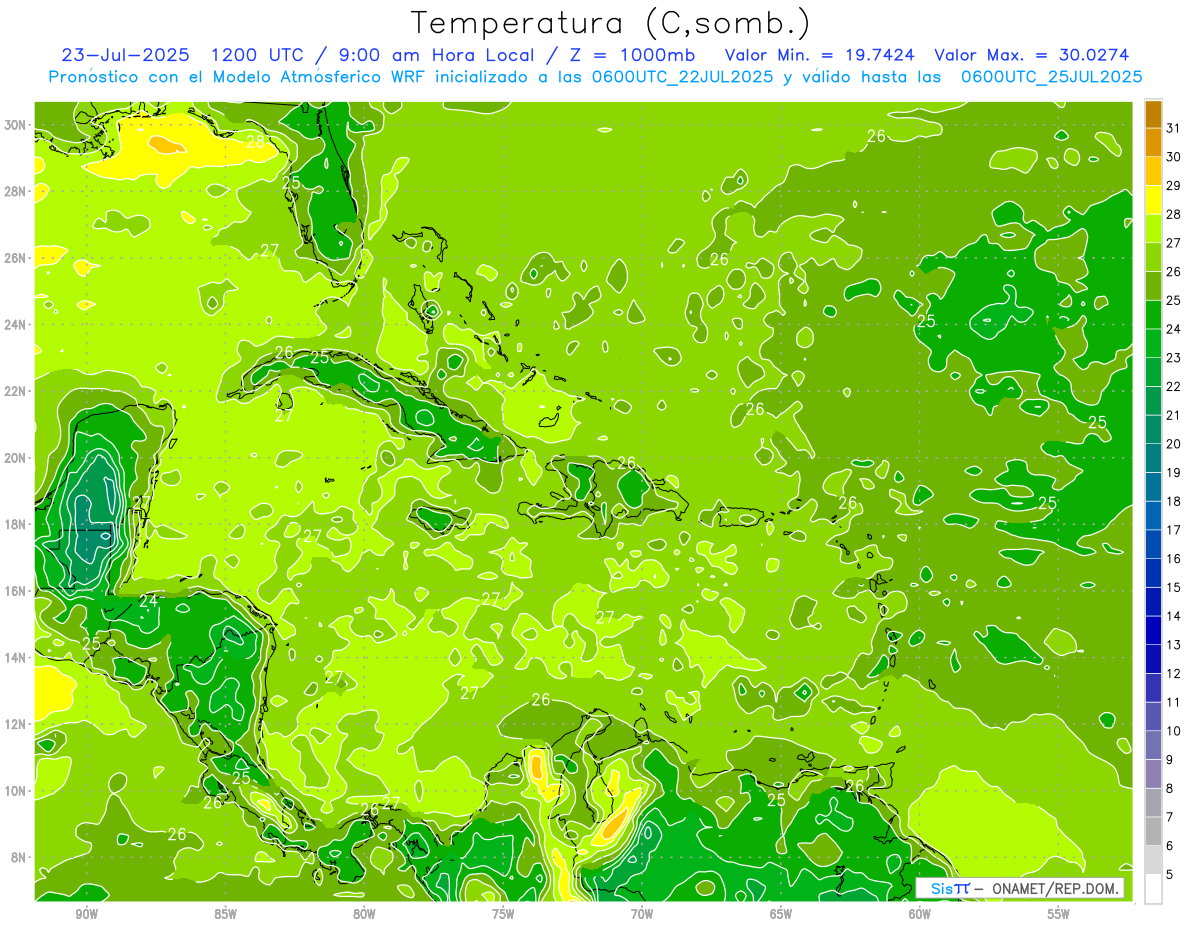Click 'Modelo Atmosferico WRF' in the subtitle
The image size is (1200, 927).
point(317,77)
